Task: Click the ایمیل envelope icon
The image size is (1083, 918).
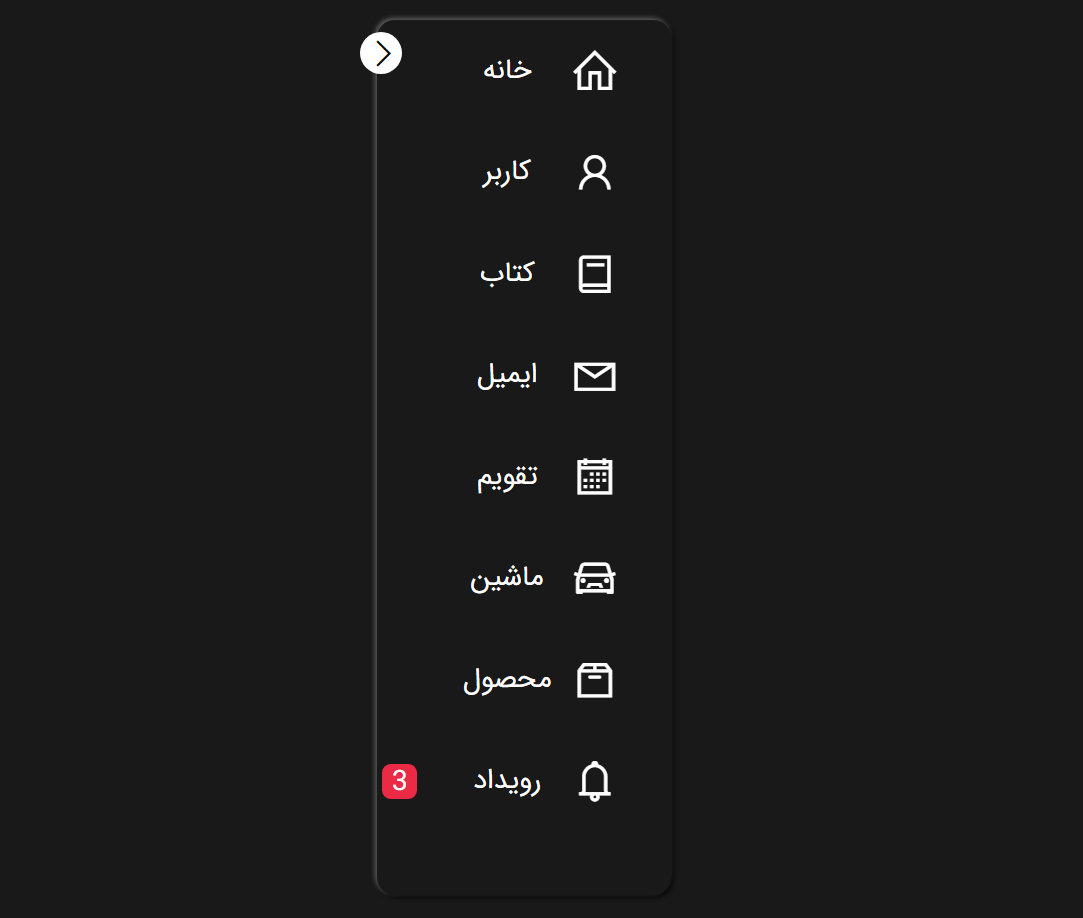Action: click(594, 376)
